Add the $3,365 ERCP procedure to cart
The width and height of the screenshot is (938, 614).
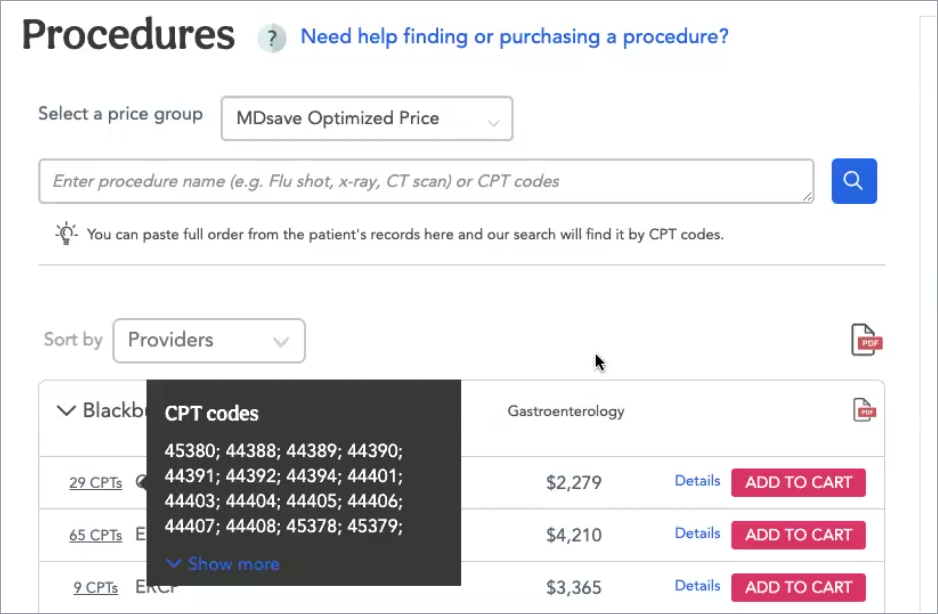(x=798, y=587)
